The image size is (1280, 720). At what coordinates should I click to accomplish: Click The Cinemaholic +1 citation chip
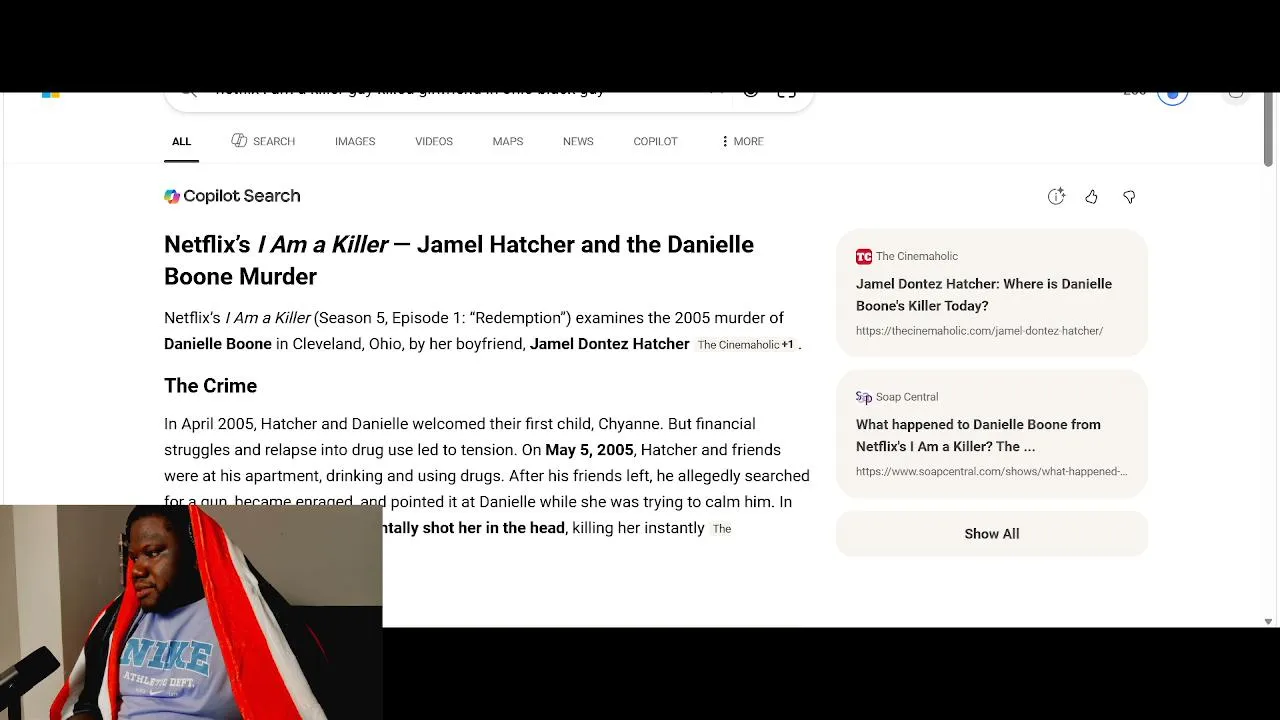tap(745, 345)
